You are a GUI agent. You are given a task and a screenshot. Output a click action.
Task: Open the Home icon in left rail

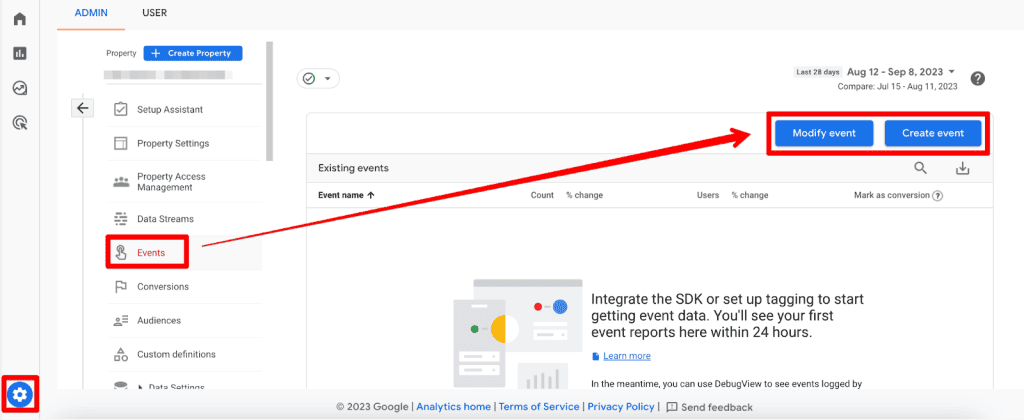(20, 19)
